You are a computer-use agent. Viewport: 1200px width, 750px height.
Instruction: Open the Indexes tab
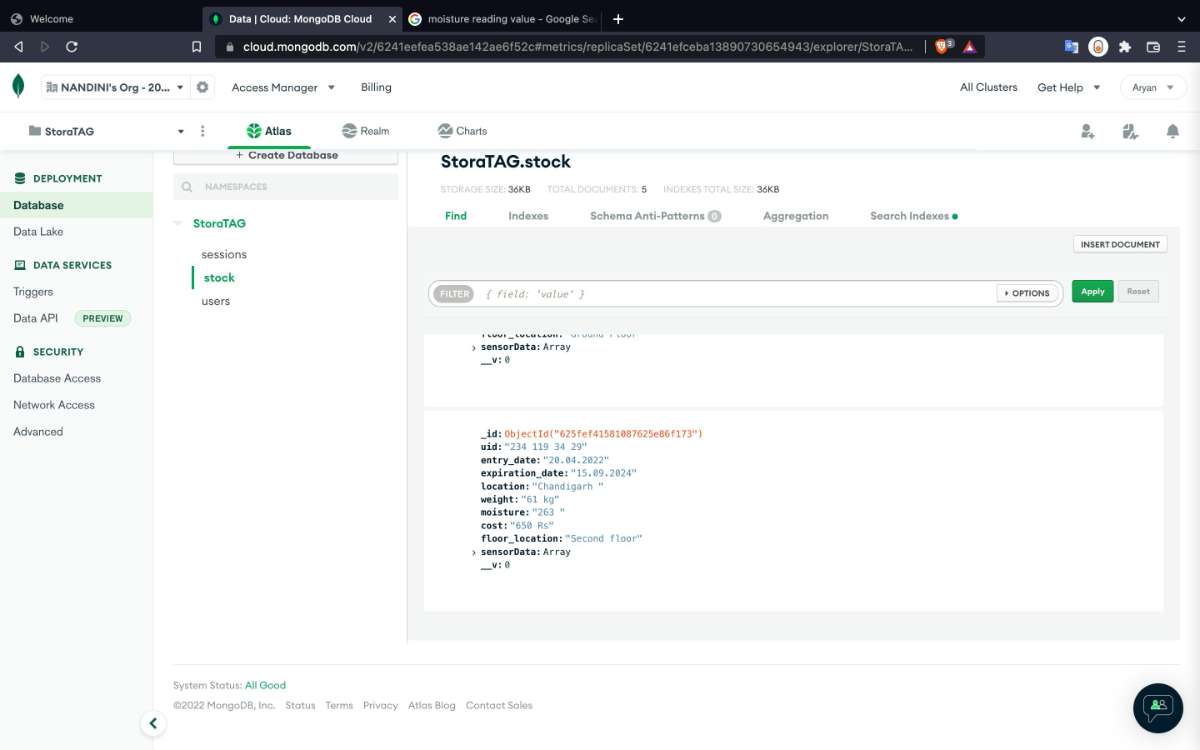pyautogui.click(x=528, y=216)
